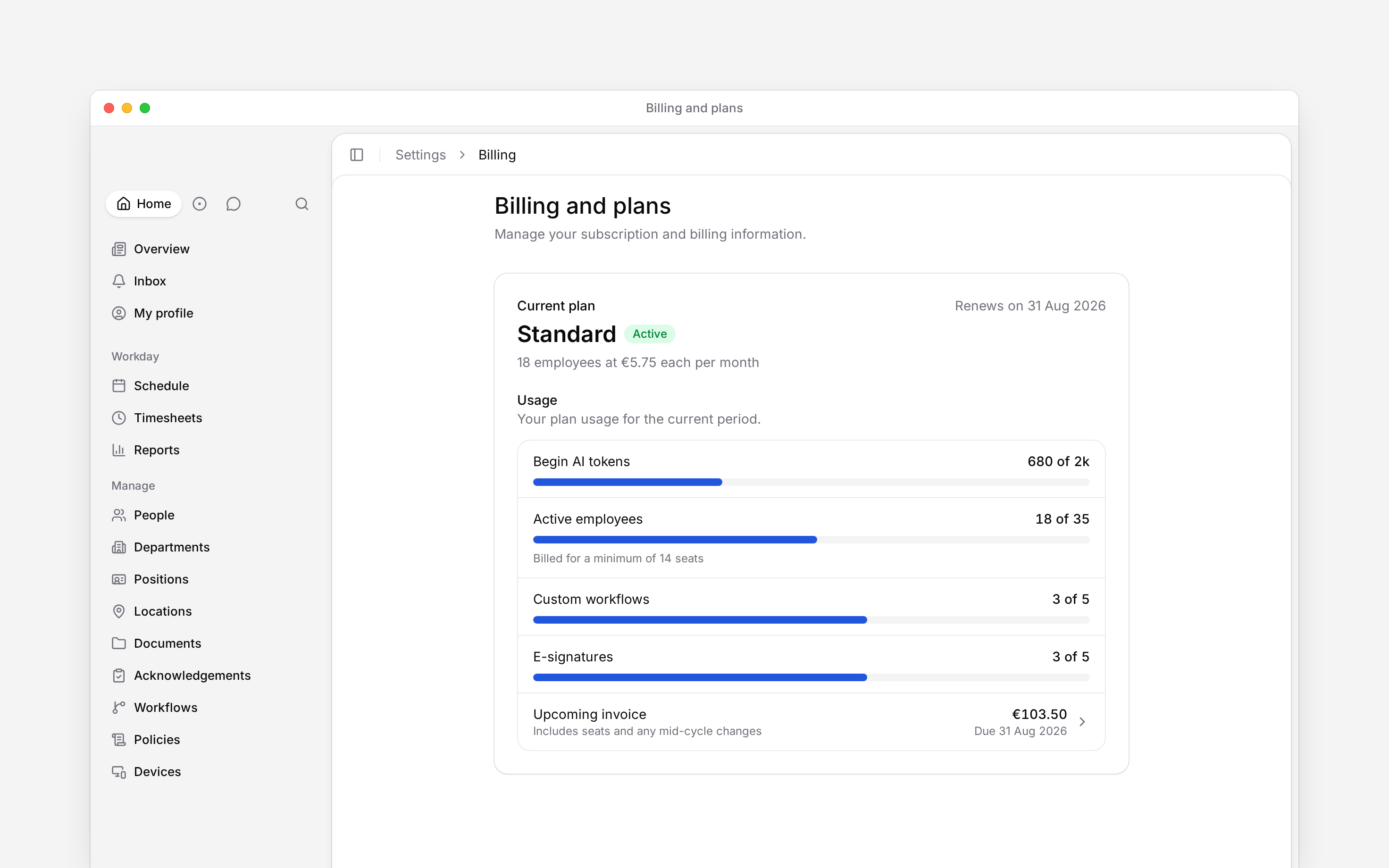Click the green Active status badge
This screenshot has height=868, width=1389.
[x=650, y=334]
